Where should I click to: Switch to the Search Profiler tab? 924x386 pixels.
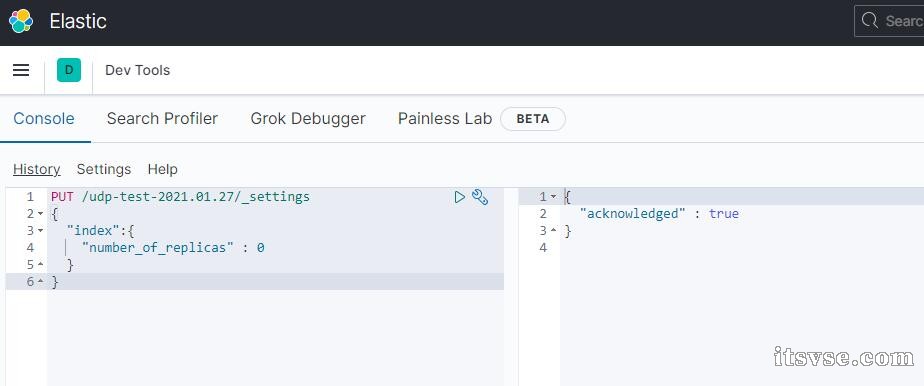(162, 118)
